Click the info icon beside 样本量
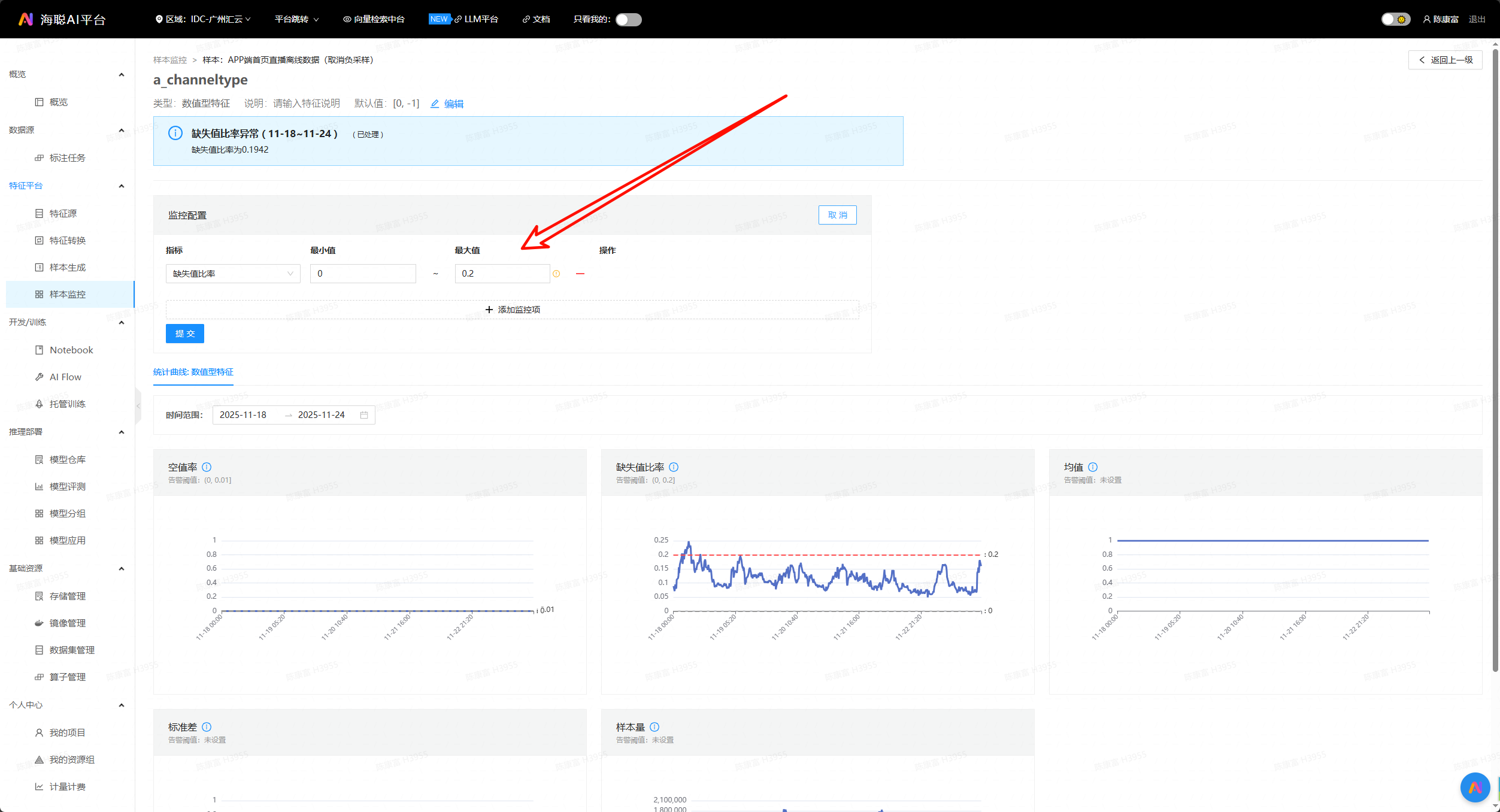This screenshot has height=812, width=1500. point(654,727)
